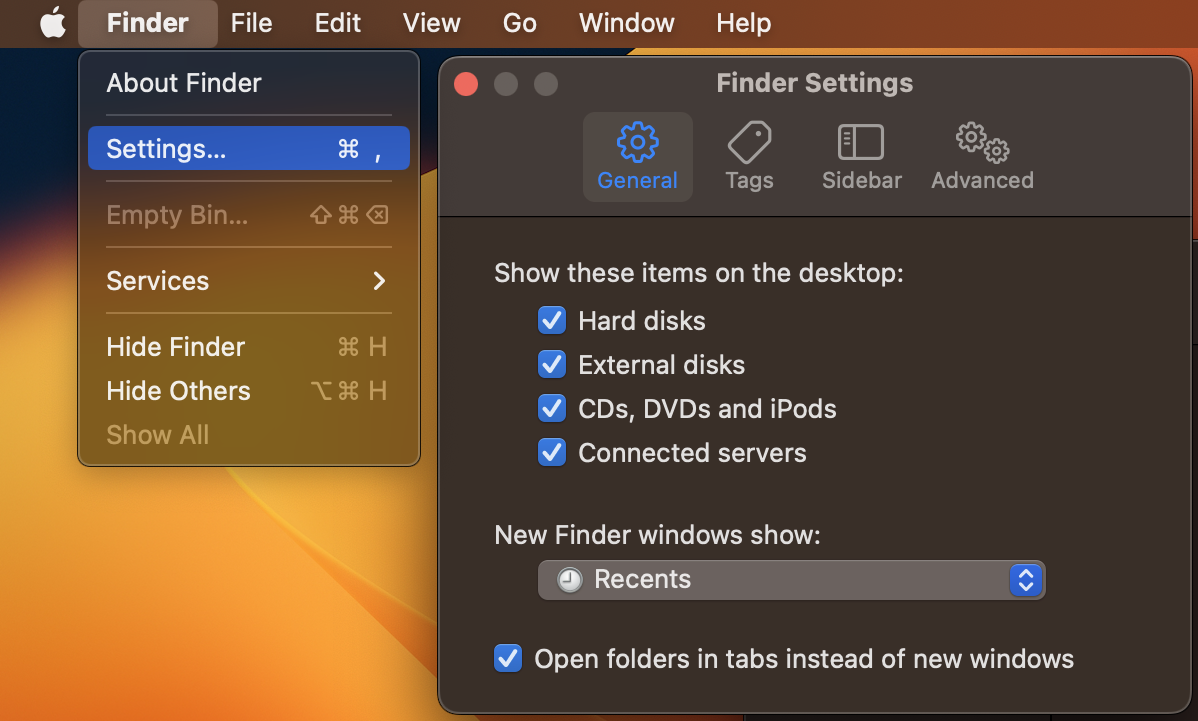Open the Edit menu
1198x721 pixels.
(x=338, y=23)
